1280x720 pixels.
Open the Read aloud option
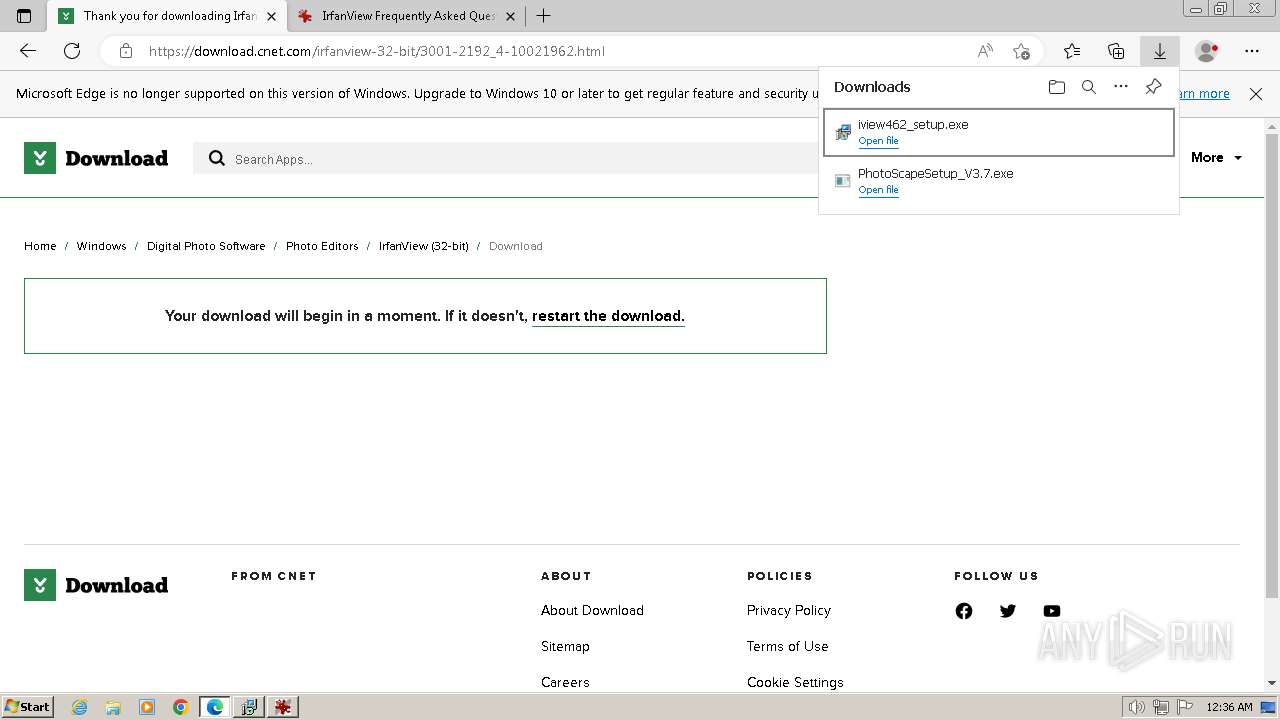tap(985, 51)
